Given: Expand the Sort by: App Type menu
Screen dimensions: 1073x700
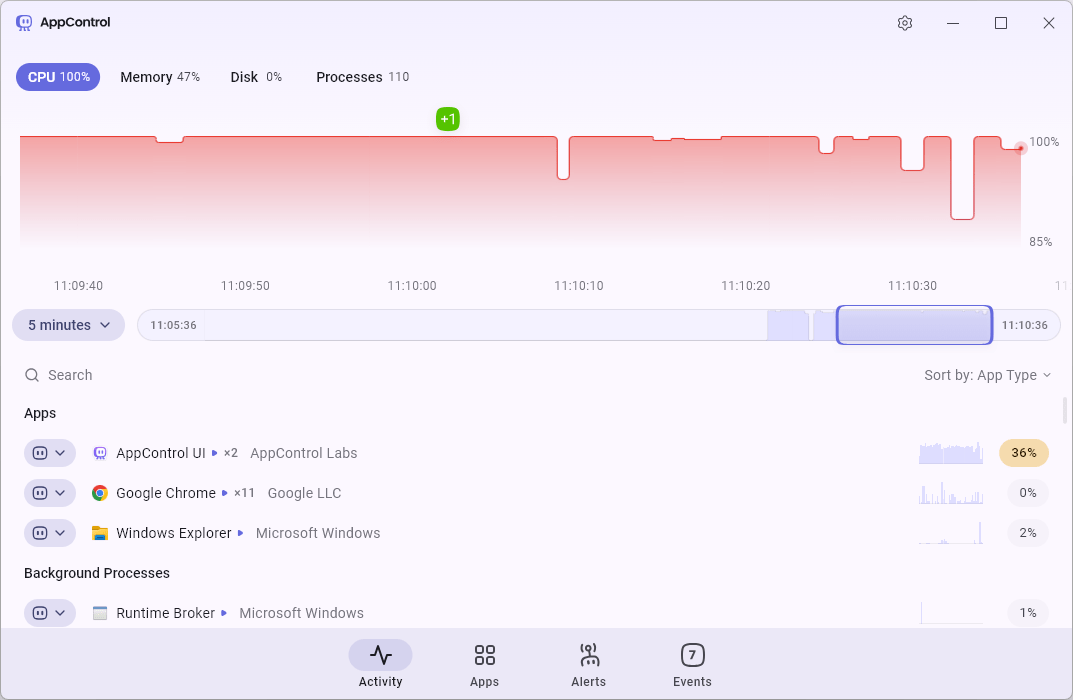Looking at the screenshot, I should pos(987,375).
